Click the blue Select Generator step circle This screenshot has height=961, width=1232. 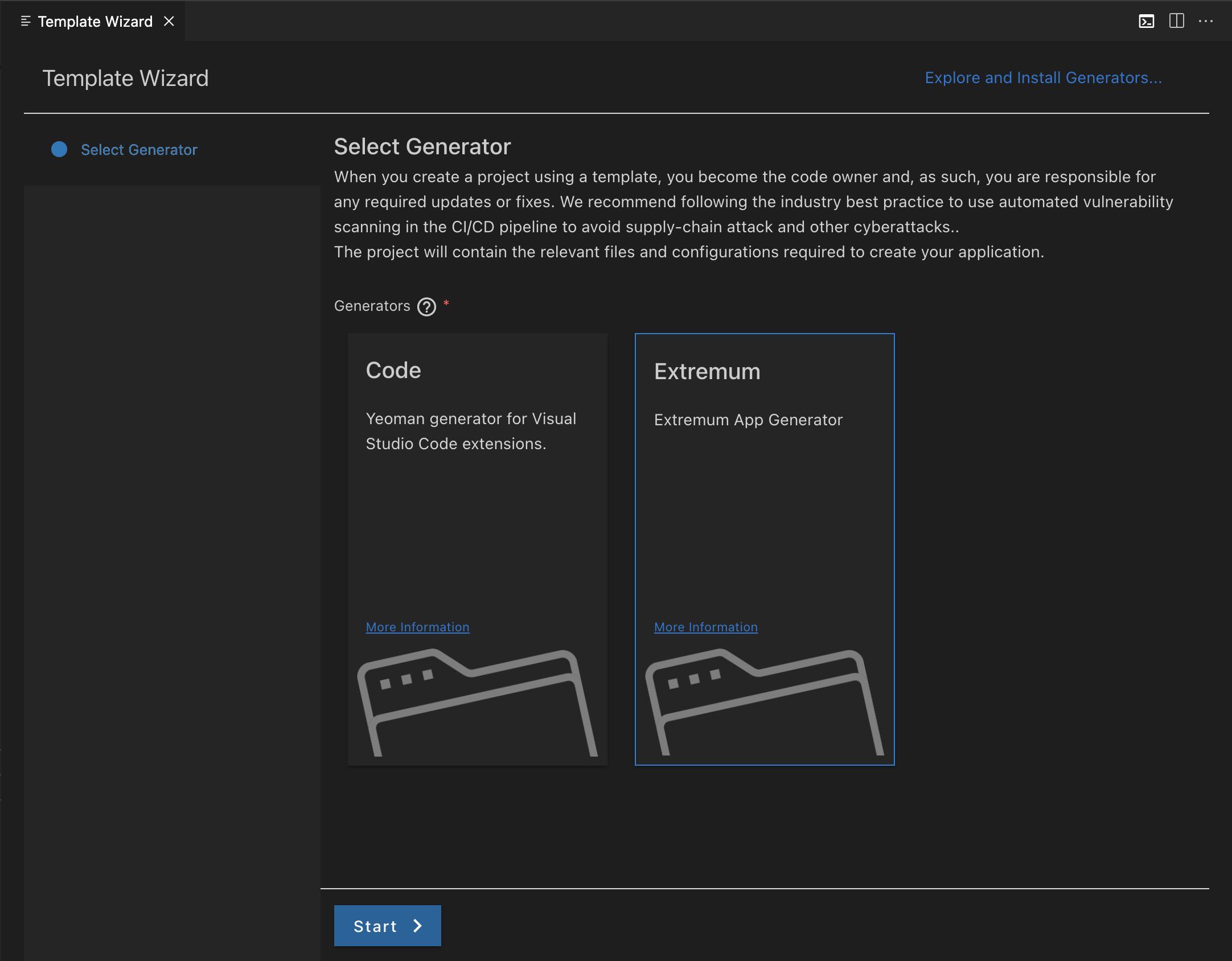tap(59, 149)
